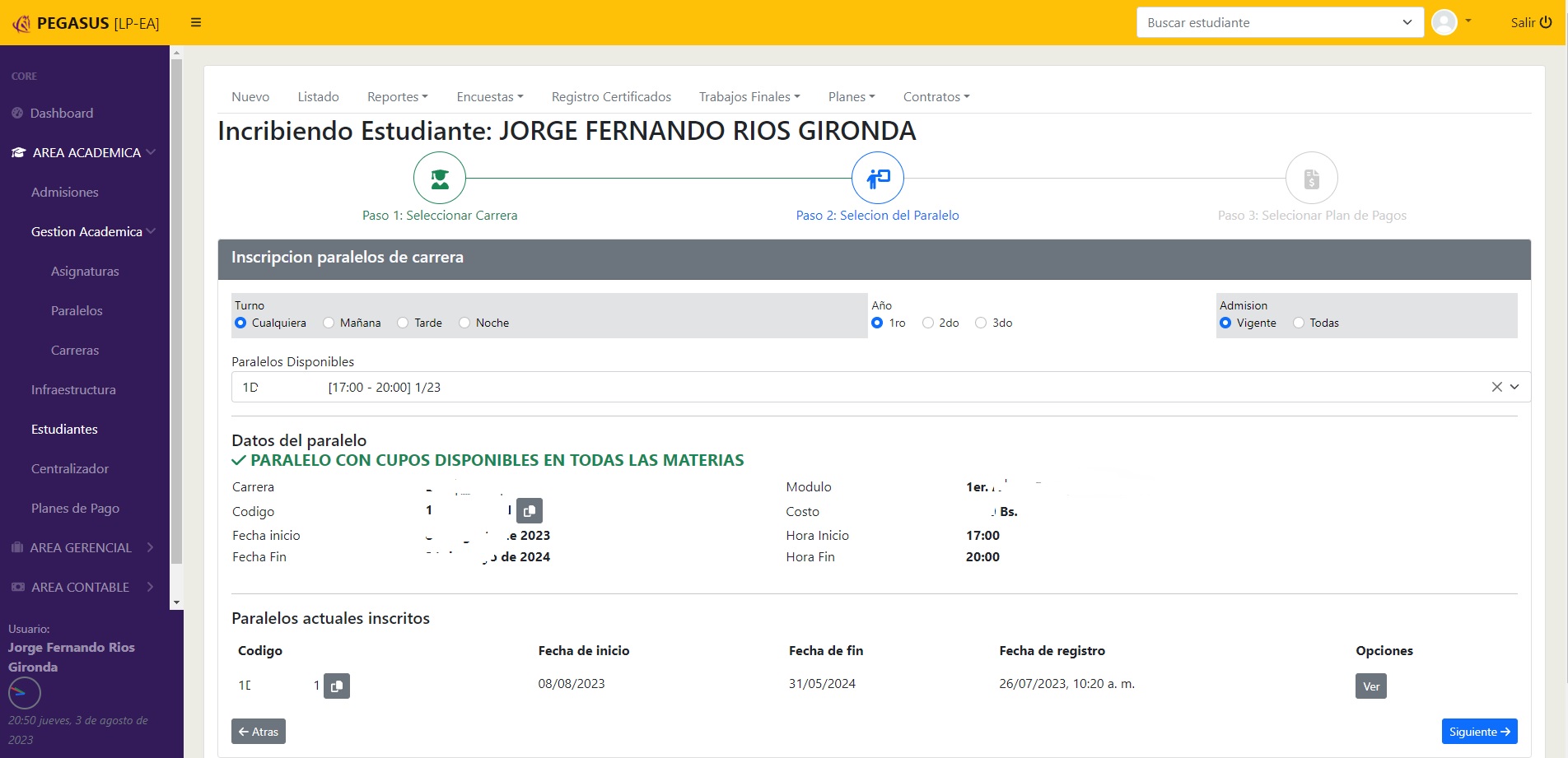Copy the Codigo value in Datos del paralelo
This screenshot has height=758, width=1568.
pyautogui.click(x=530, y=511)
